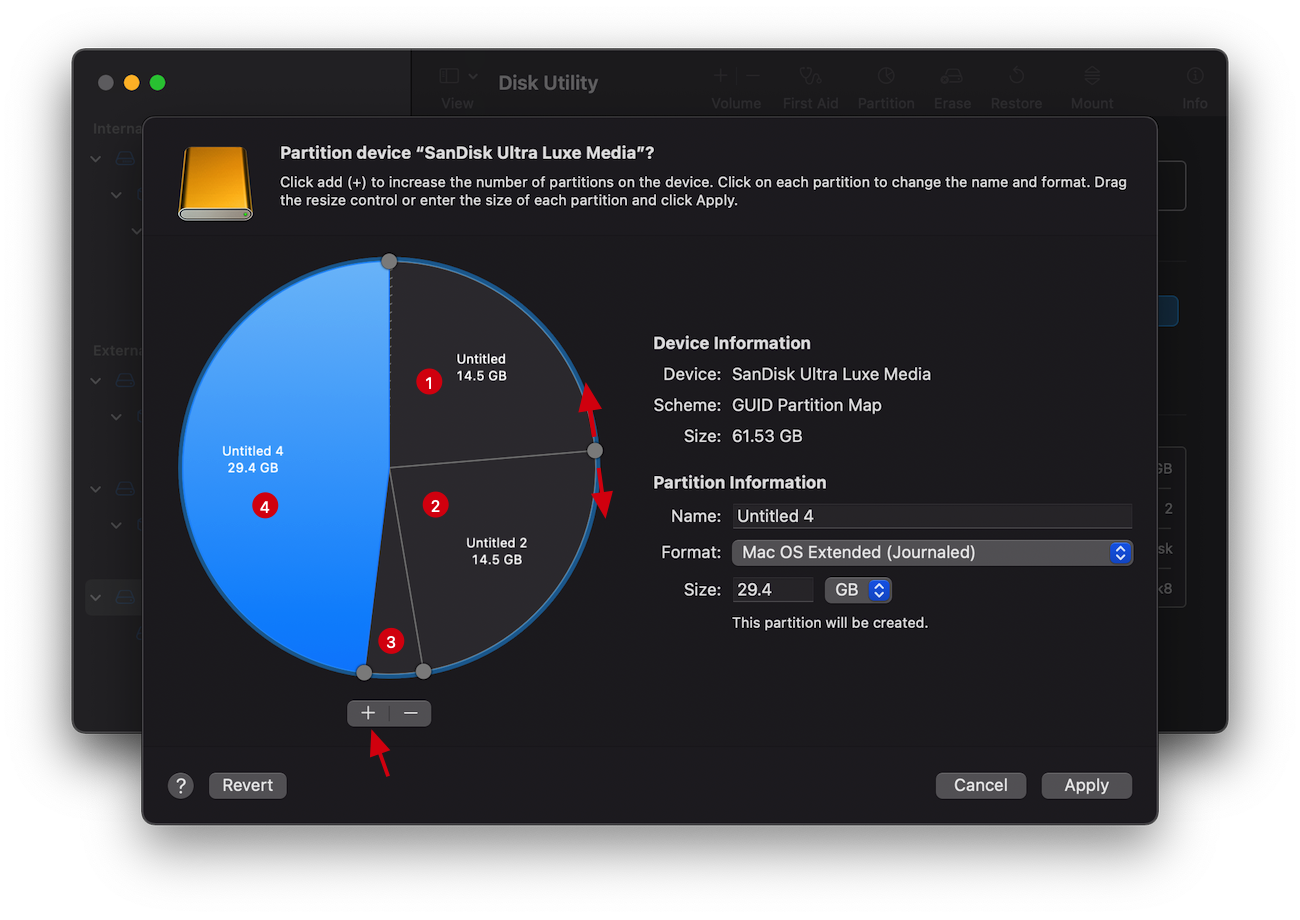Click the partition Size input field
1300x920 pixels.
click(x=772, y=590)
